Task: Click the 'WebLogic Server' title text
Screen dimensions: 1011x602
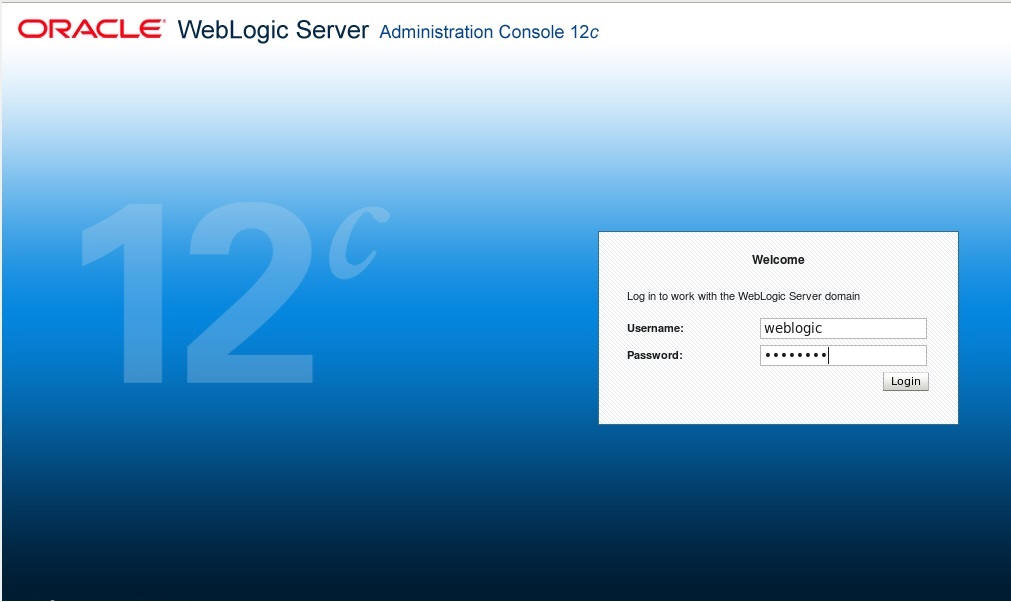Action: 273,30
